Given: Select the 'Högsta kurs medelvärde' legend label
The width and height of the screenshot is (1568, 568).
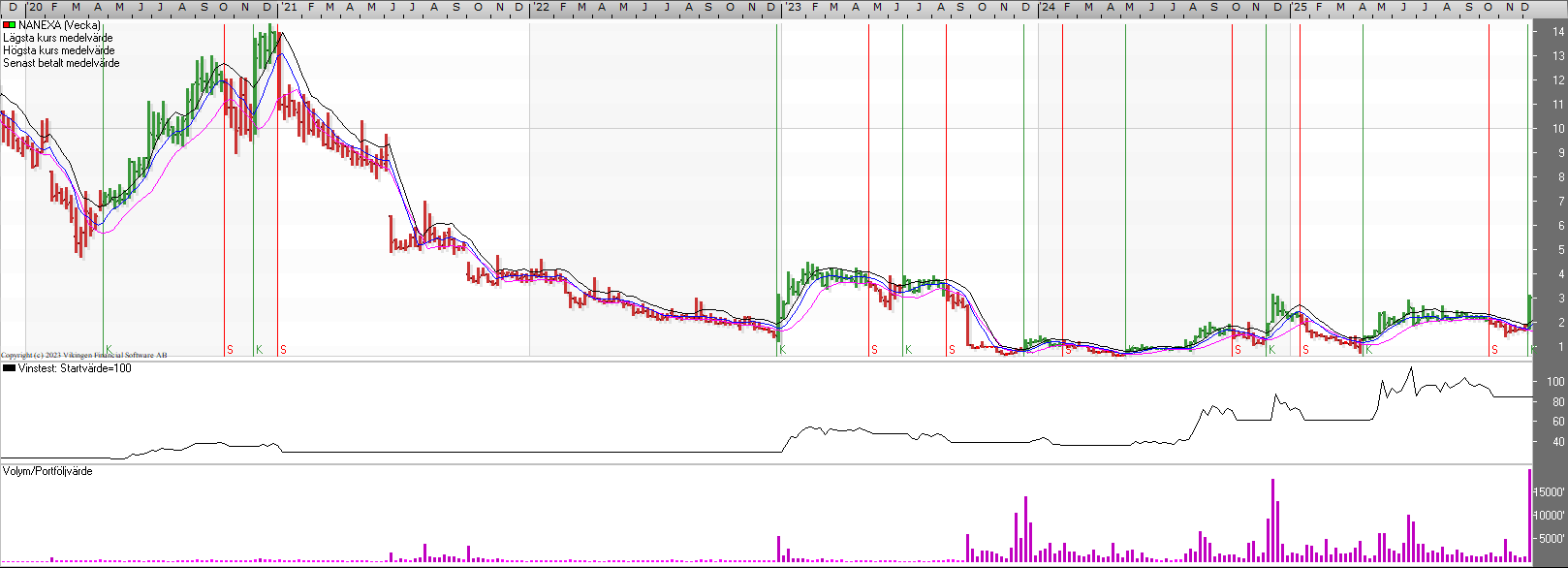Looking at the screenshot, I should point(59,50).
